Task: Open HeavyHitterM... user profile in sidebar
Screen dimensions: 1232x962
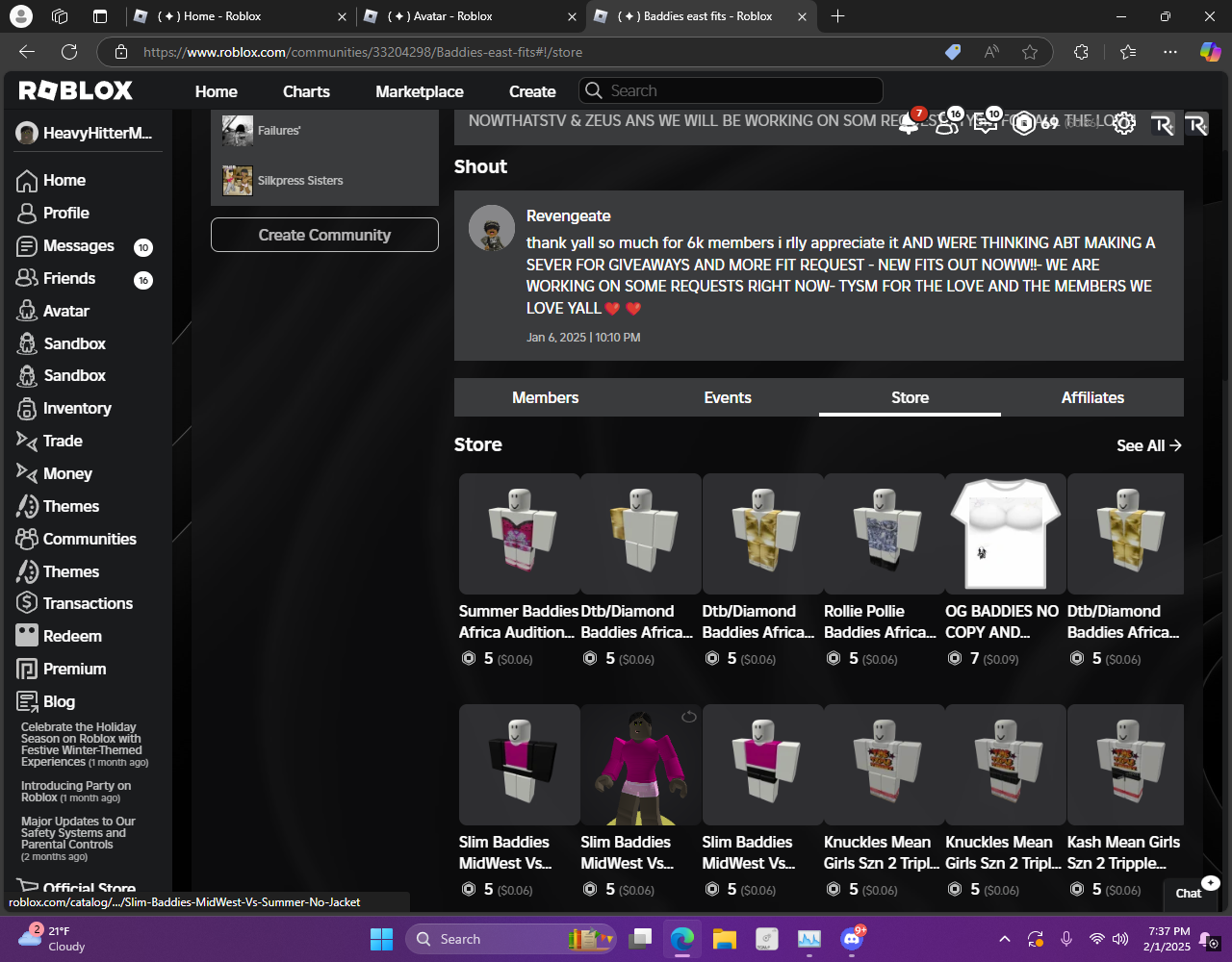Action: [x=85, y=134]
